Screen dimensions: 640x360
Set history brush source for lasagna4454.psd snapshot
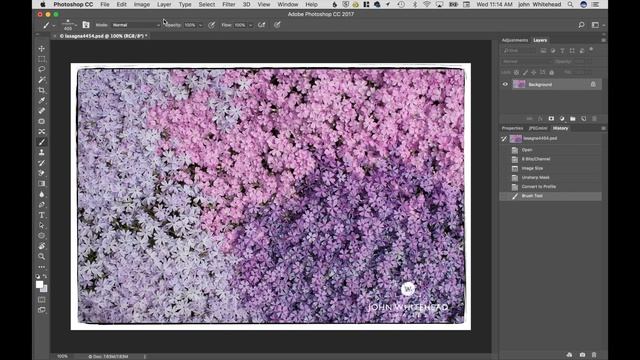[504, 139]
